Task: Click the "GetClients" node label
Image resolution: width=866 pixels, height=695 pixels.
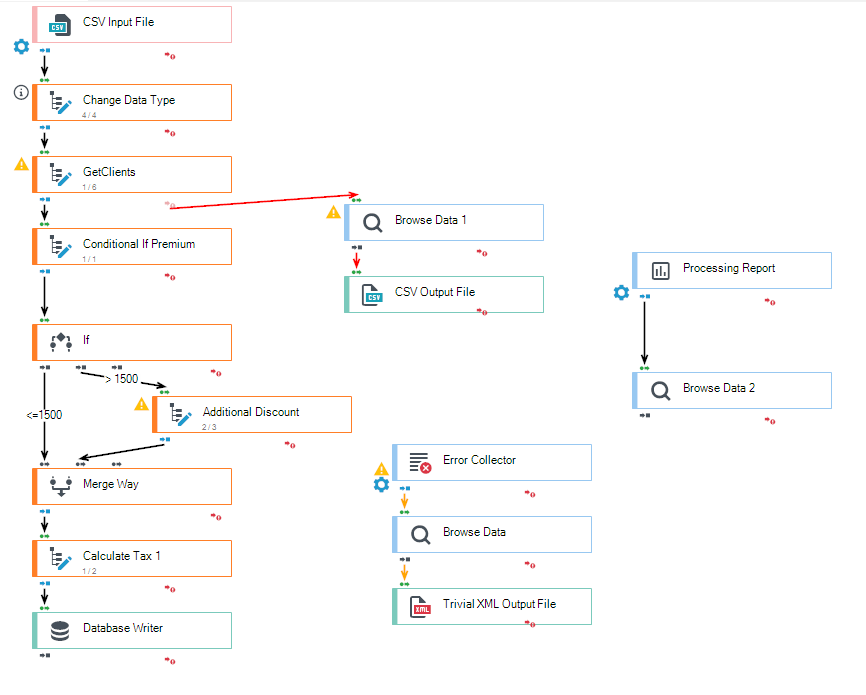Action: point(109,172)
